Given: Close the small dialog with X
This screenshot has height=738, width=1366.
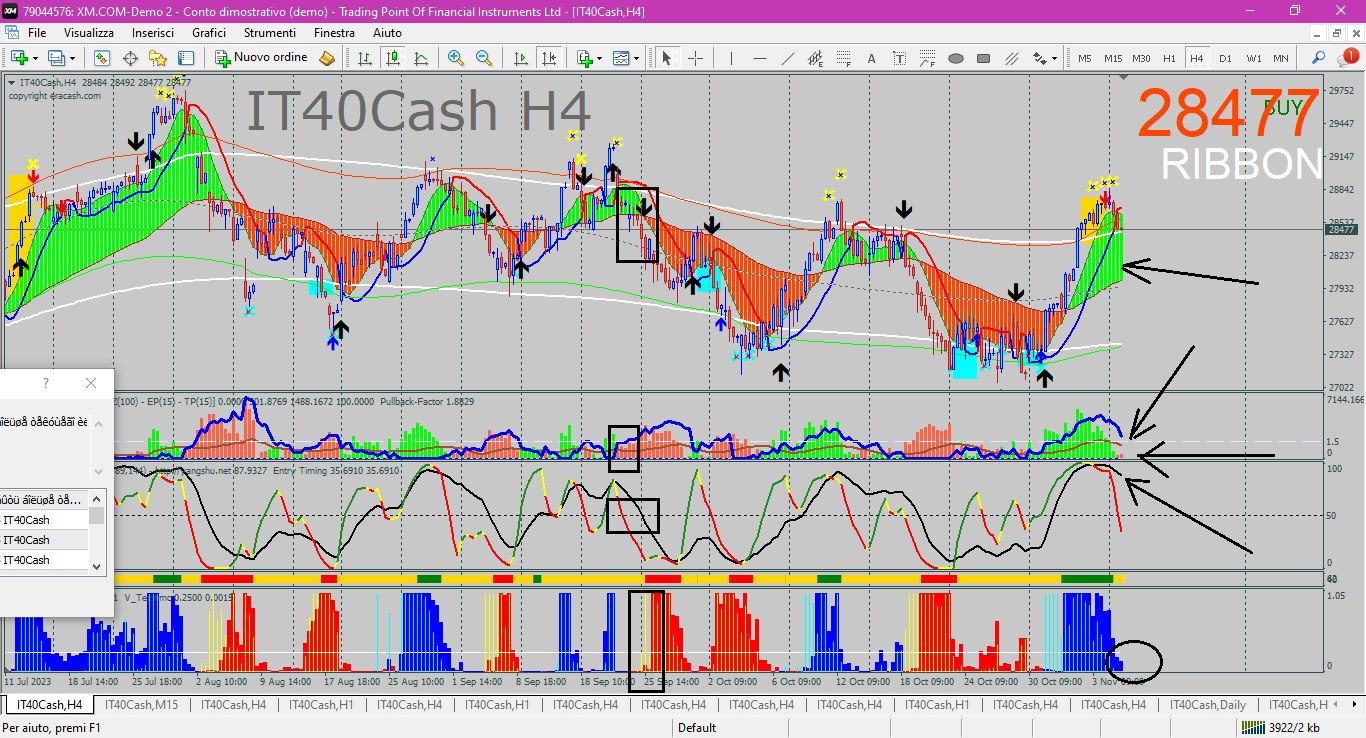Looking at the screenshot, I should (x=91, y=383).
